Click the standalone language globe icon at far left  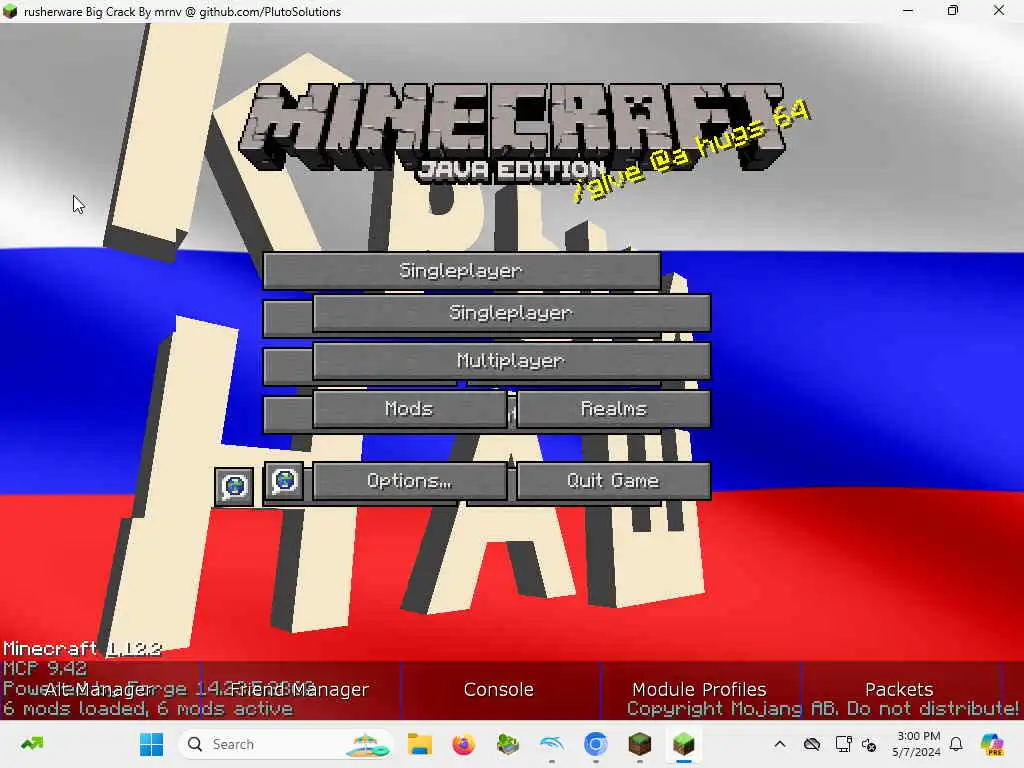[234, 486]
